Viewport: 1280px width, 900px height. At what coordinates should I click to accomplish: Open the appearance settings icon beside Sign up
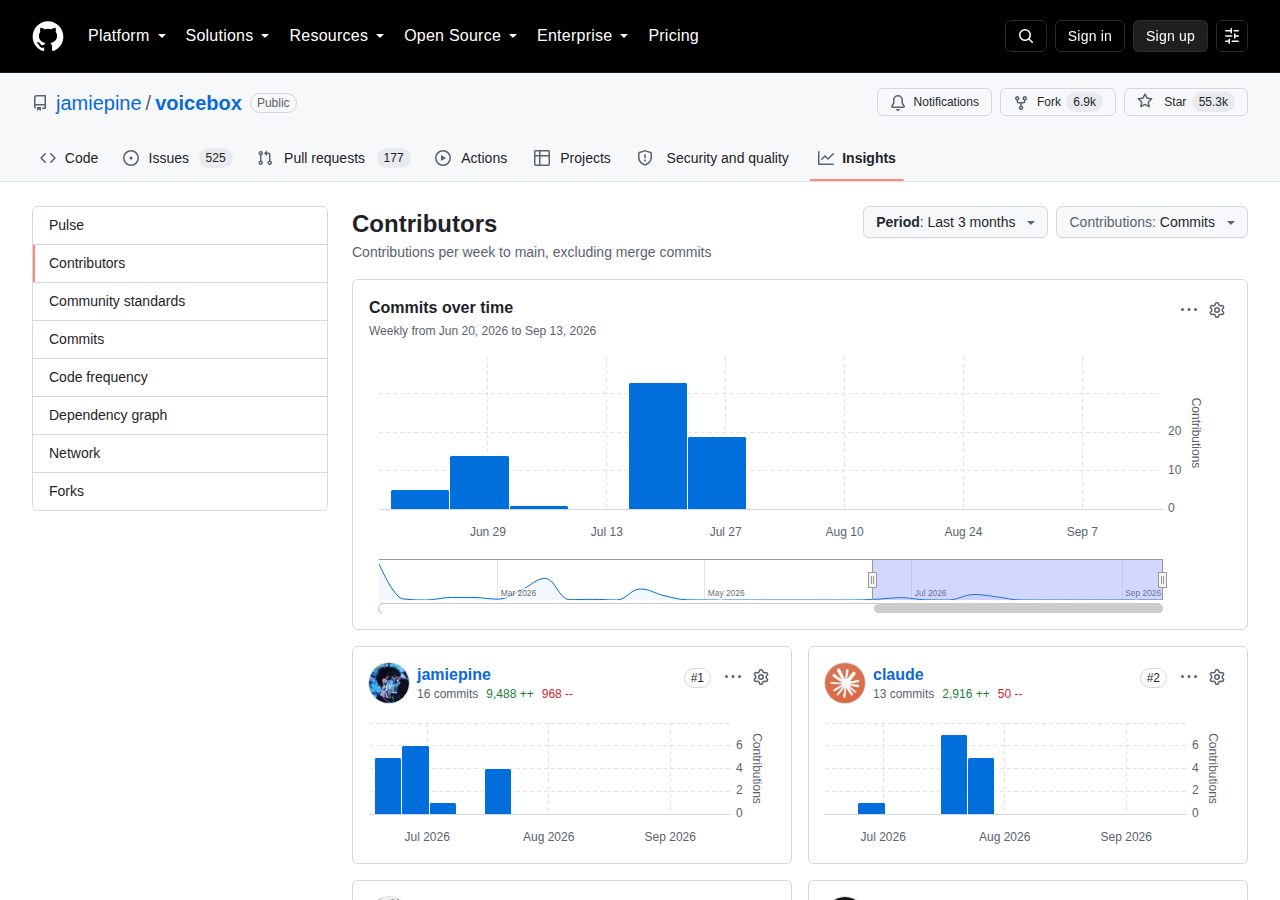coord(1232,36)
